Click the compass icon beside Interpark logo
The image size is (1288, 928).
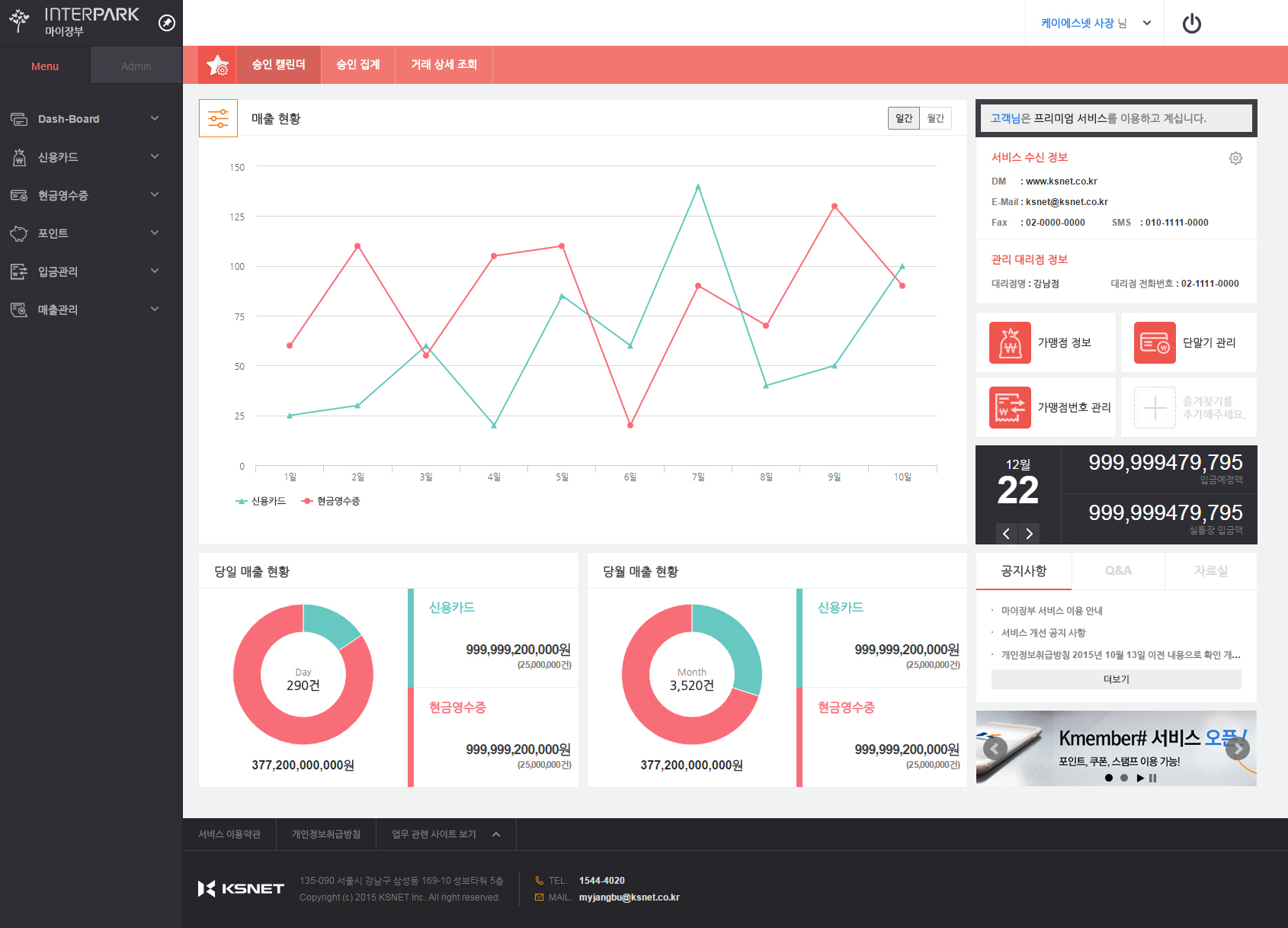point(167,23)
